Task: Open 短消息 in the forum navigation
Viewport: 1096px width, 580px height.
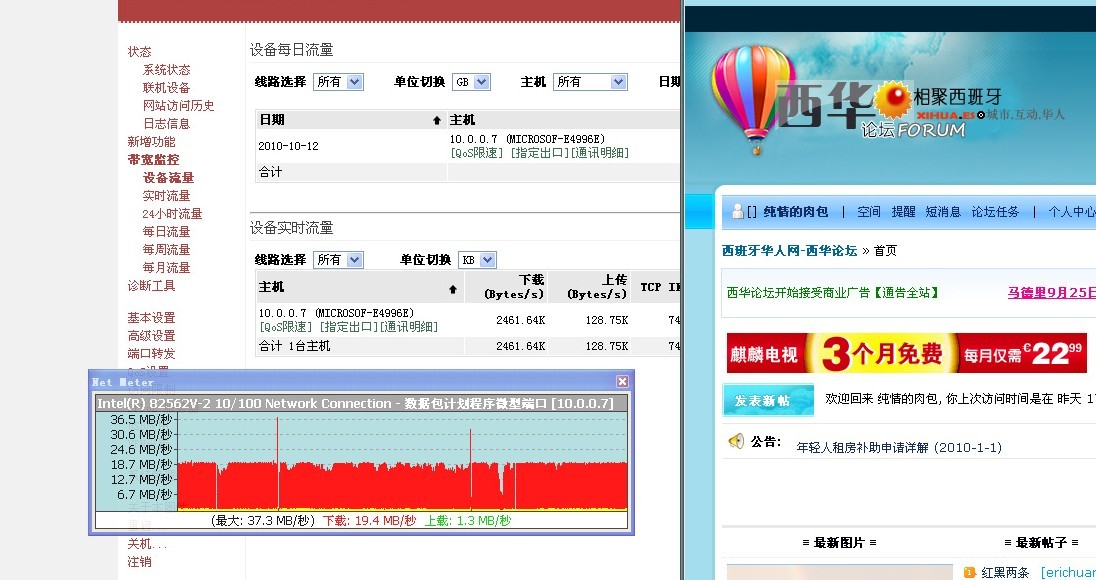Action: (x=942, y=212)
